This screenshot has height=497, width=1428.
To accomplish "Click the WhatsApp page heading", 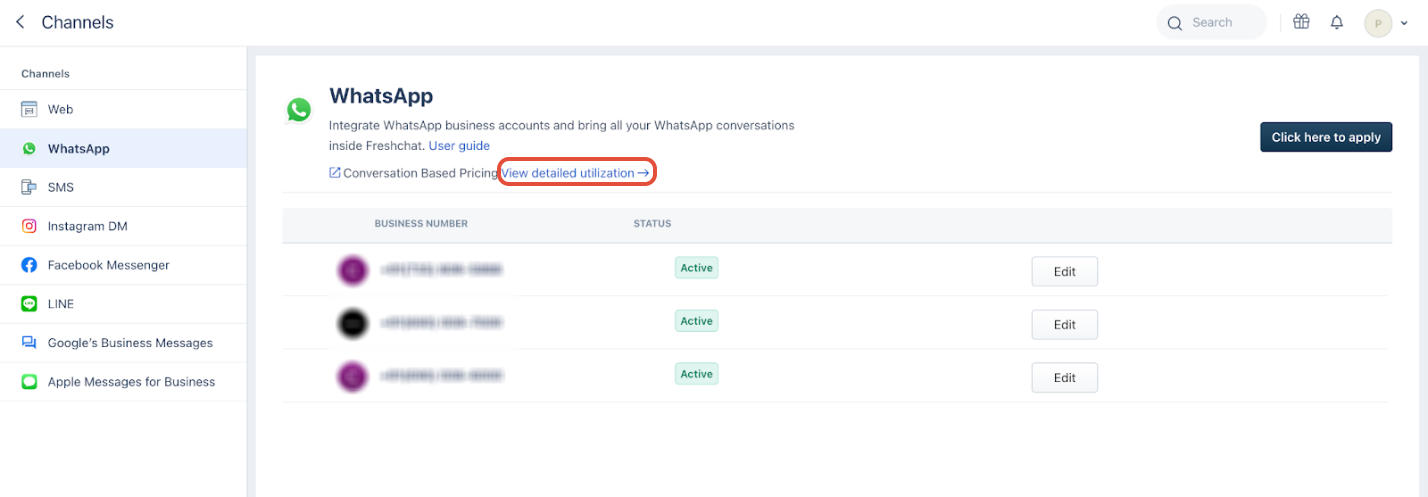I will (381, 96).
